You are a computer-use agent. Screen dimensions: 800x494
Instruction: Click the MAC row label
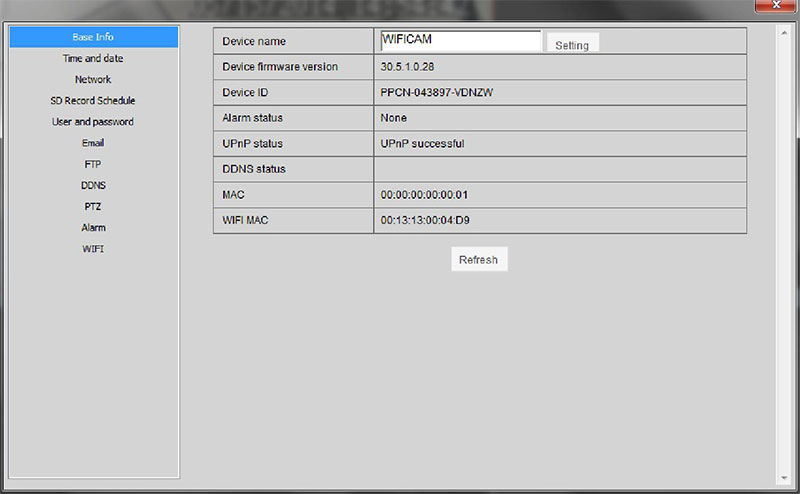[233, 194]
